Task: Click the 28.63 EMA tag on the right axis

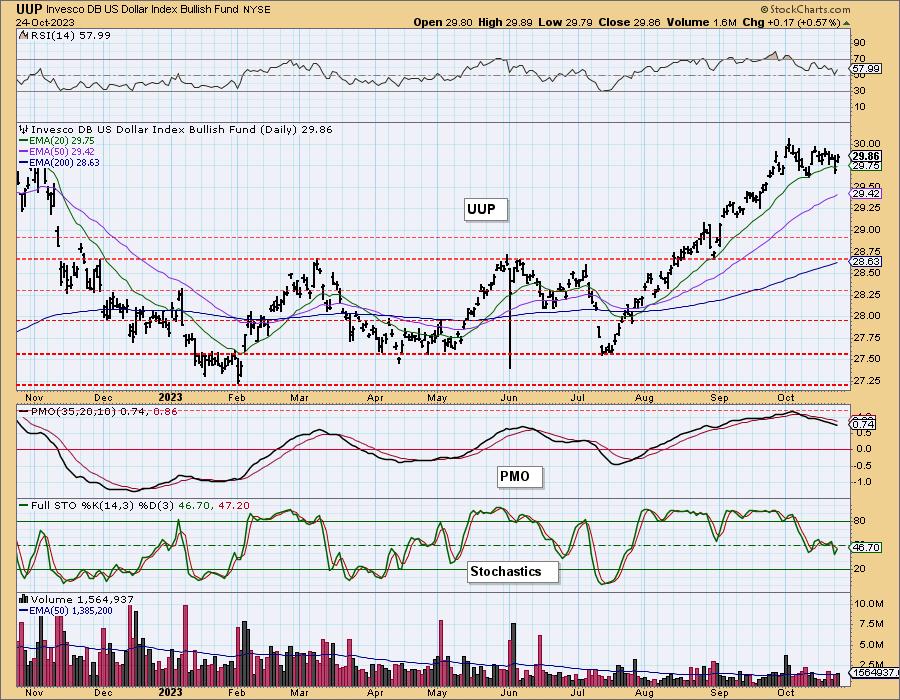Action: pyautogui.click(x=866, y=261)
